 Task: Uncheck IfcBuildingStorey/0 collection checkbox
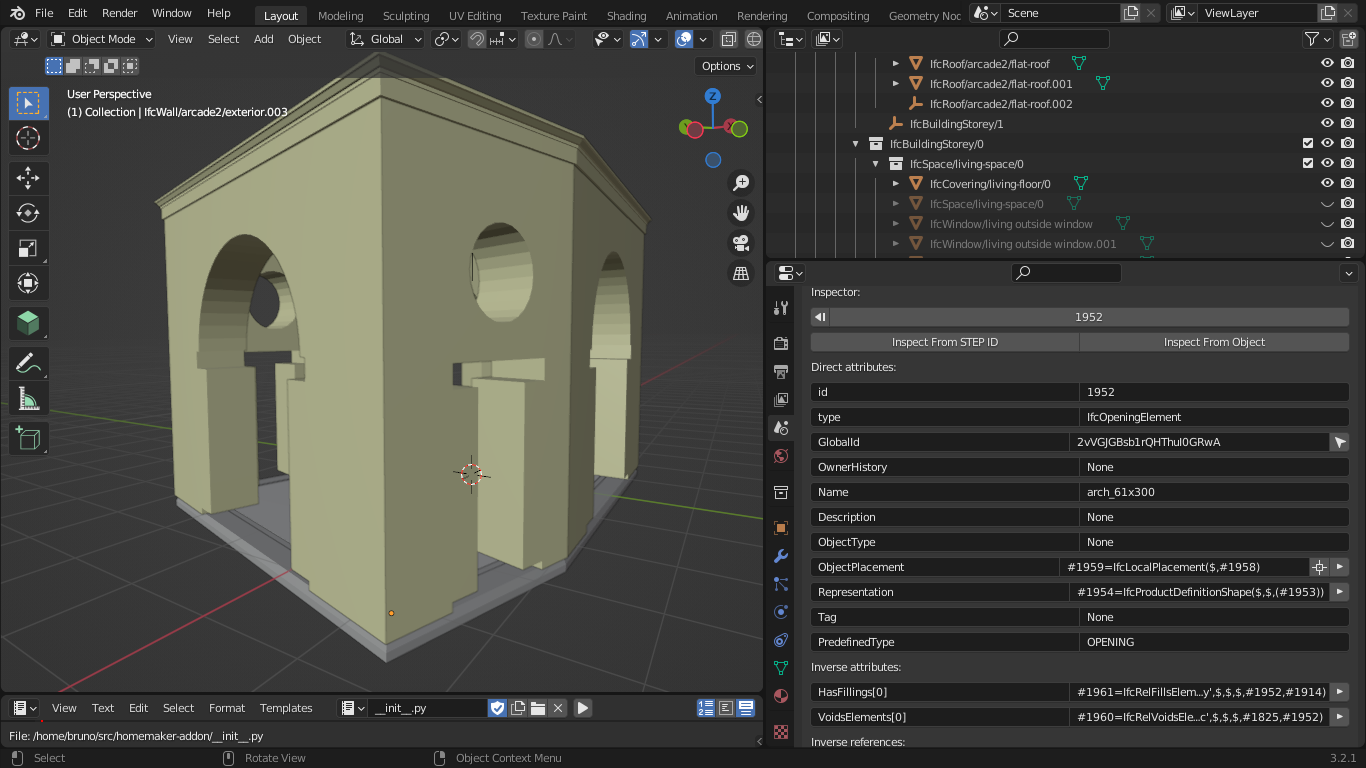1307,143
